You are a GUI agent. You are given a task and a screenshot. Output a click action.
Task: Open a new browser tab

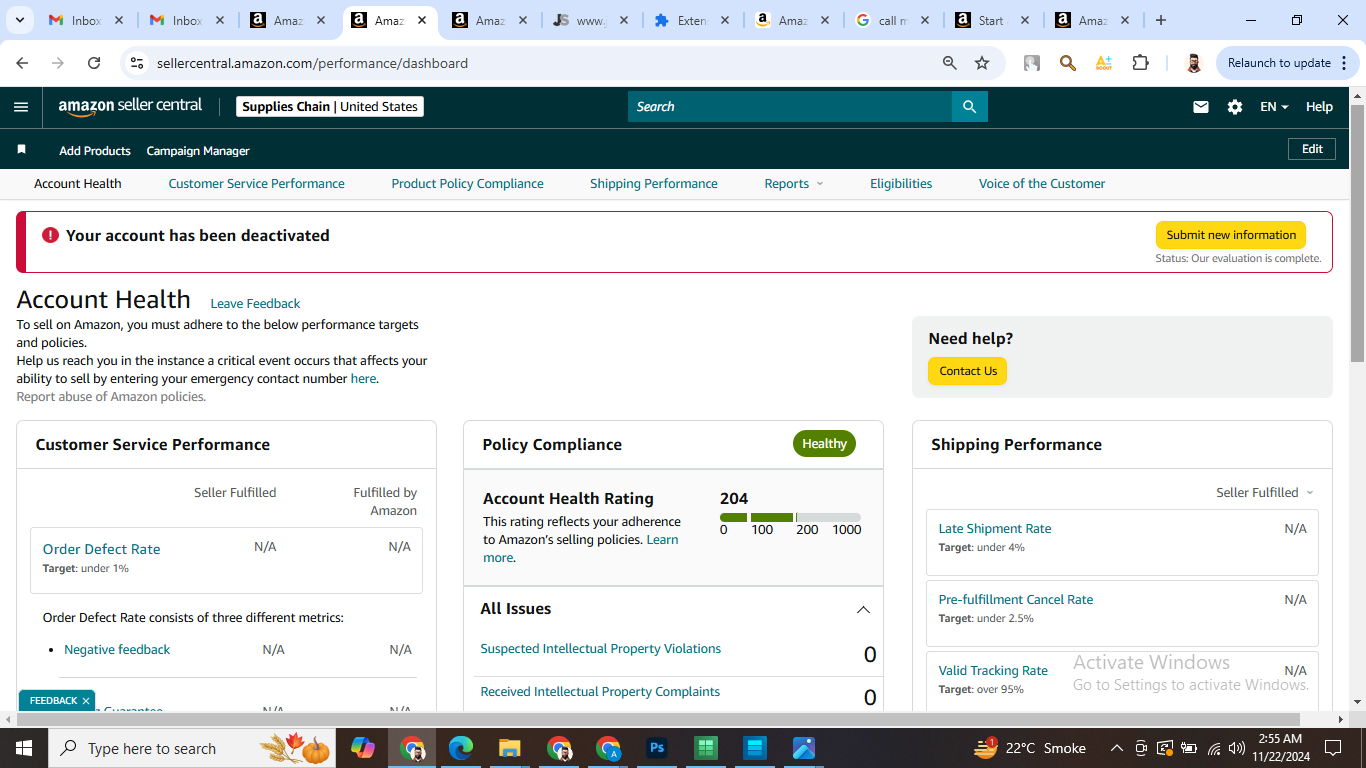click(1160, 20)
